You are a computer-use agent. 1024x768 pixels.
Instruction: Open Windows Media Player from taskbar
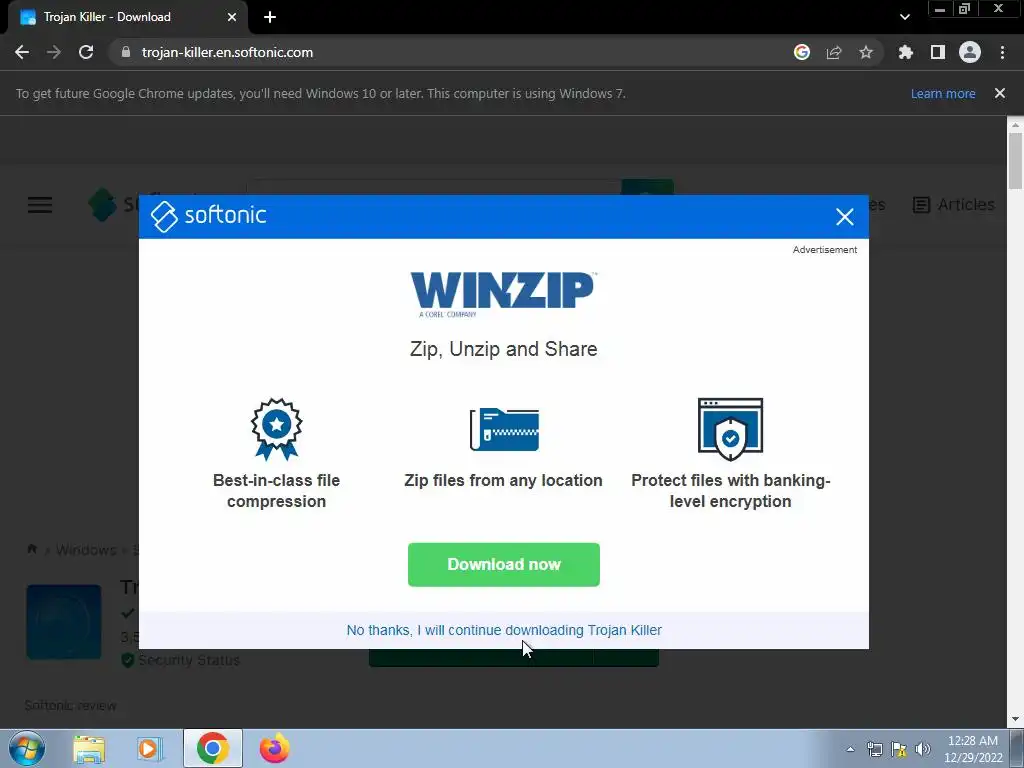tap(150, 749)
